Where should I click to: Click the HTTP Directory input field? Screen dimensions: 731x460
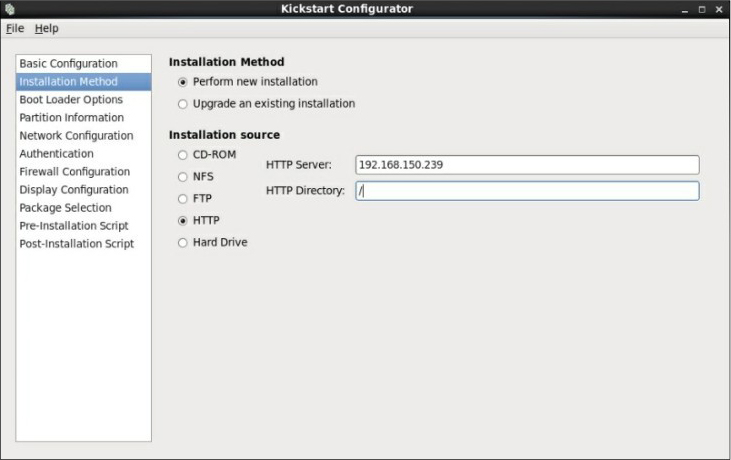coord(527,191)
